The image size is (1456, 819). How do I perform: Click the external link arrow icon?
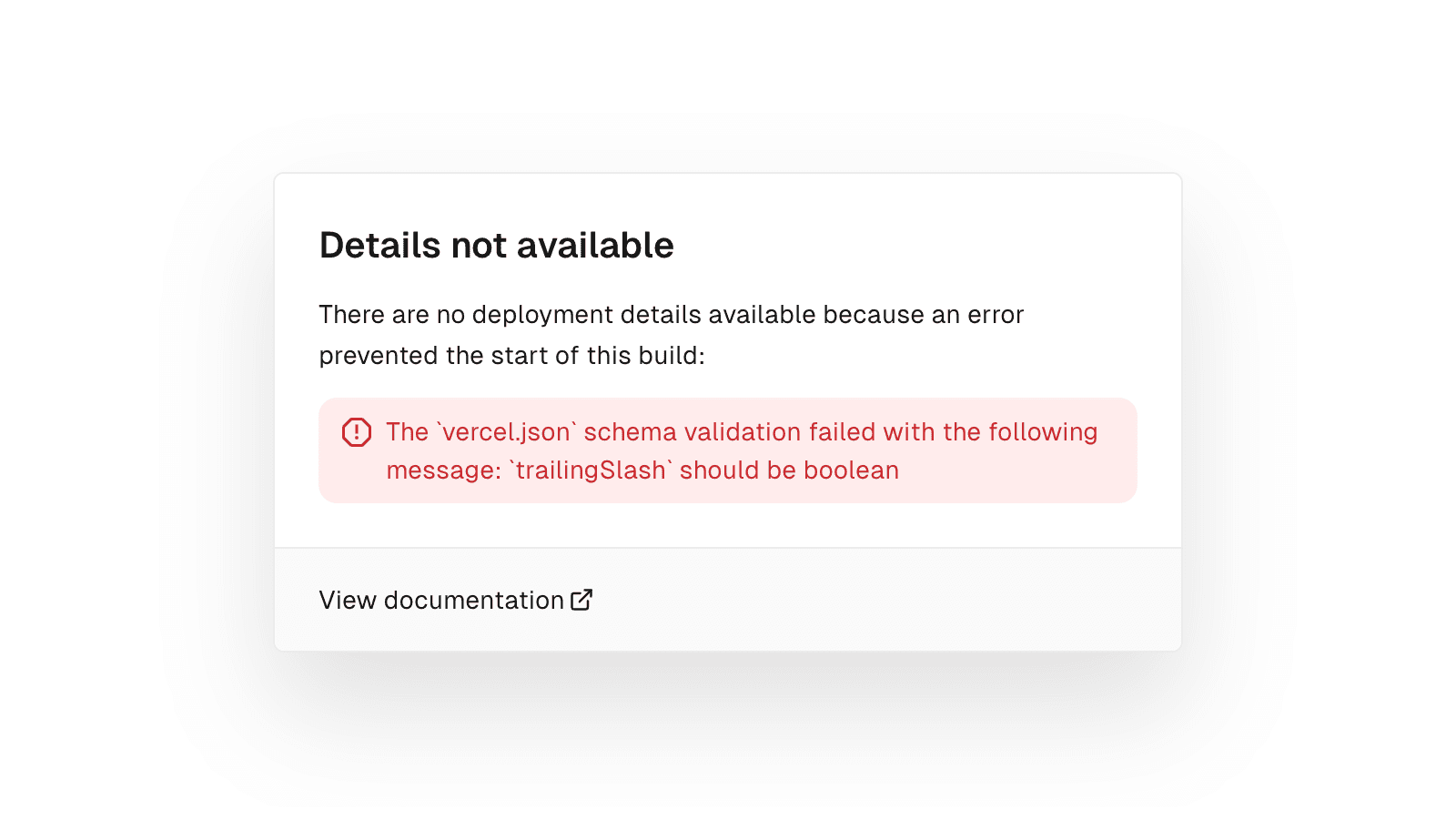coord(581,600)
